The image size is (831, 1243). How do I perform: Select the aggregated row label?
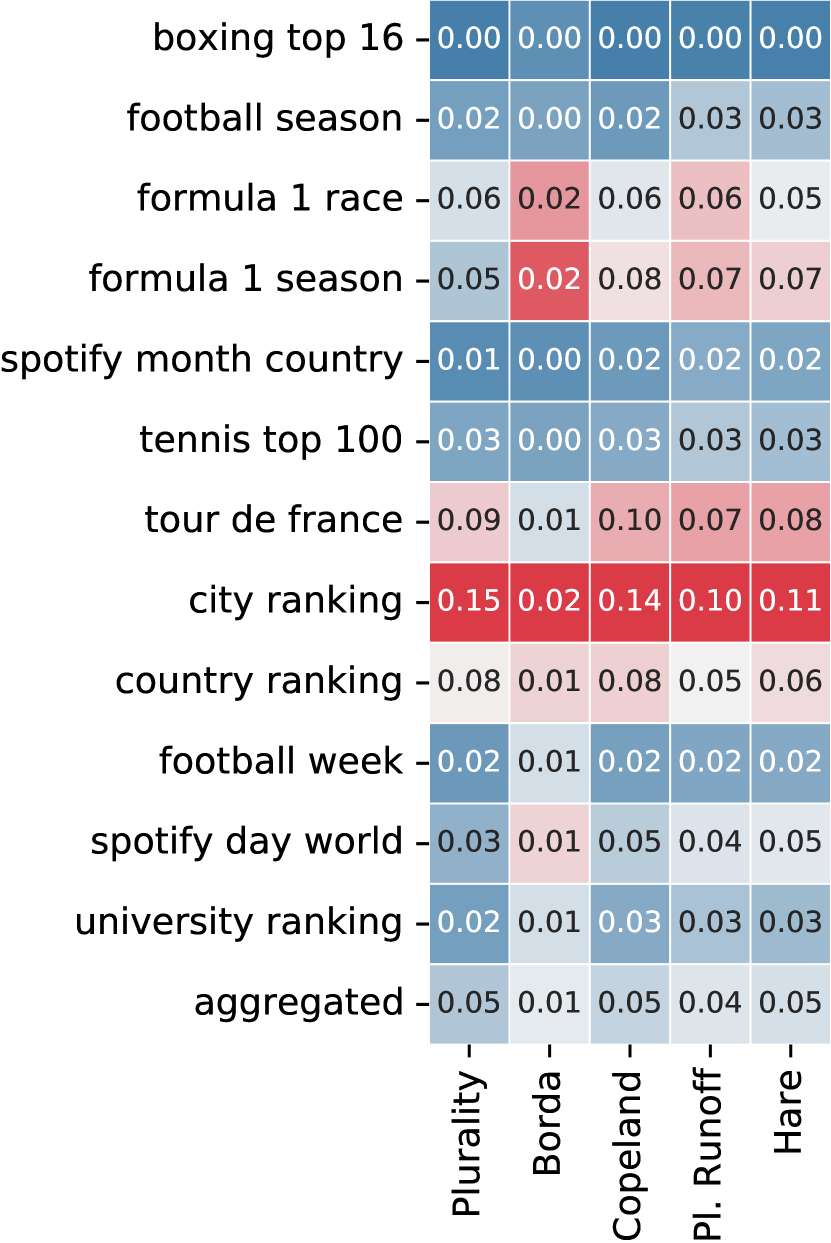coord(298,1002)
